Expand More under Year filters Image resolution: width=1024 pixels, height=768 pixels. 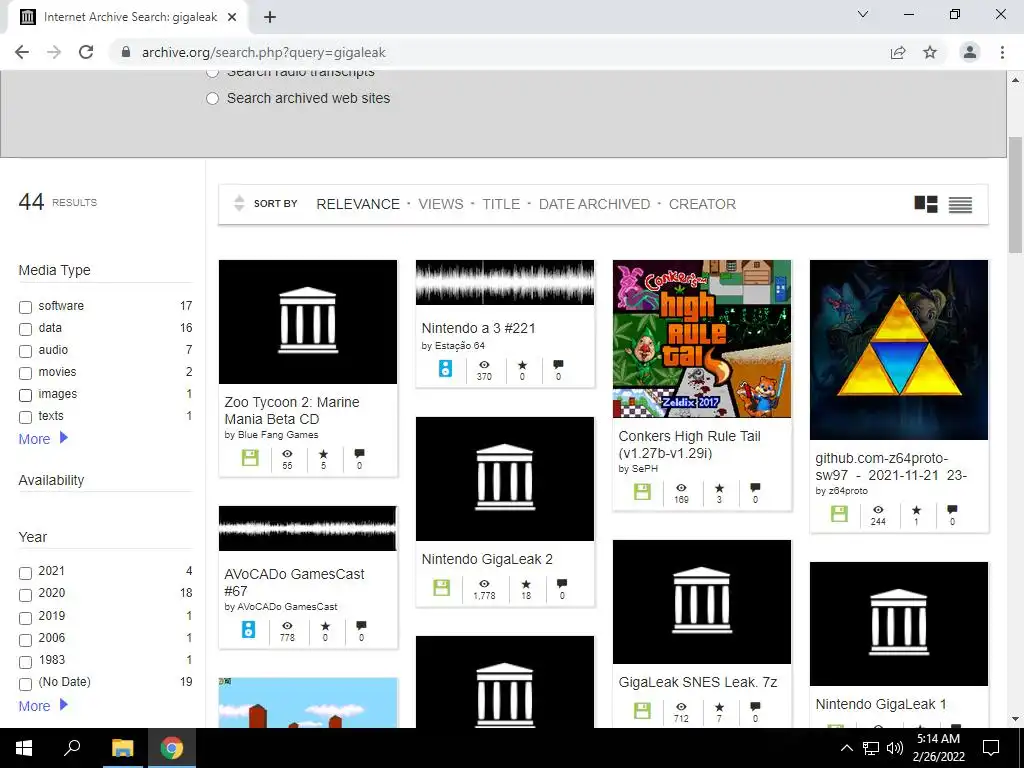43,706
